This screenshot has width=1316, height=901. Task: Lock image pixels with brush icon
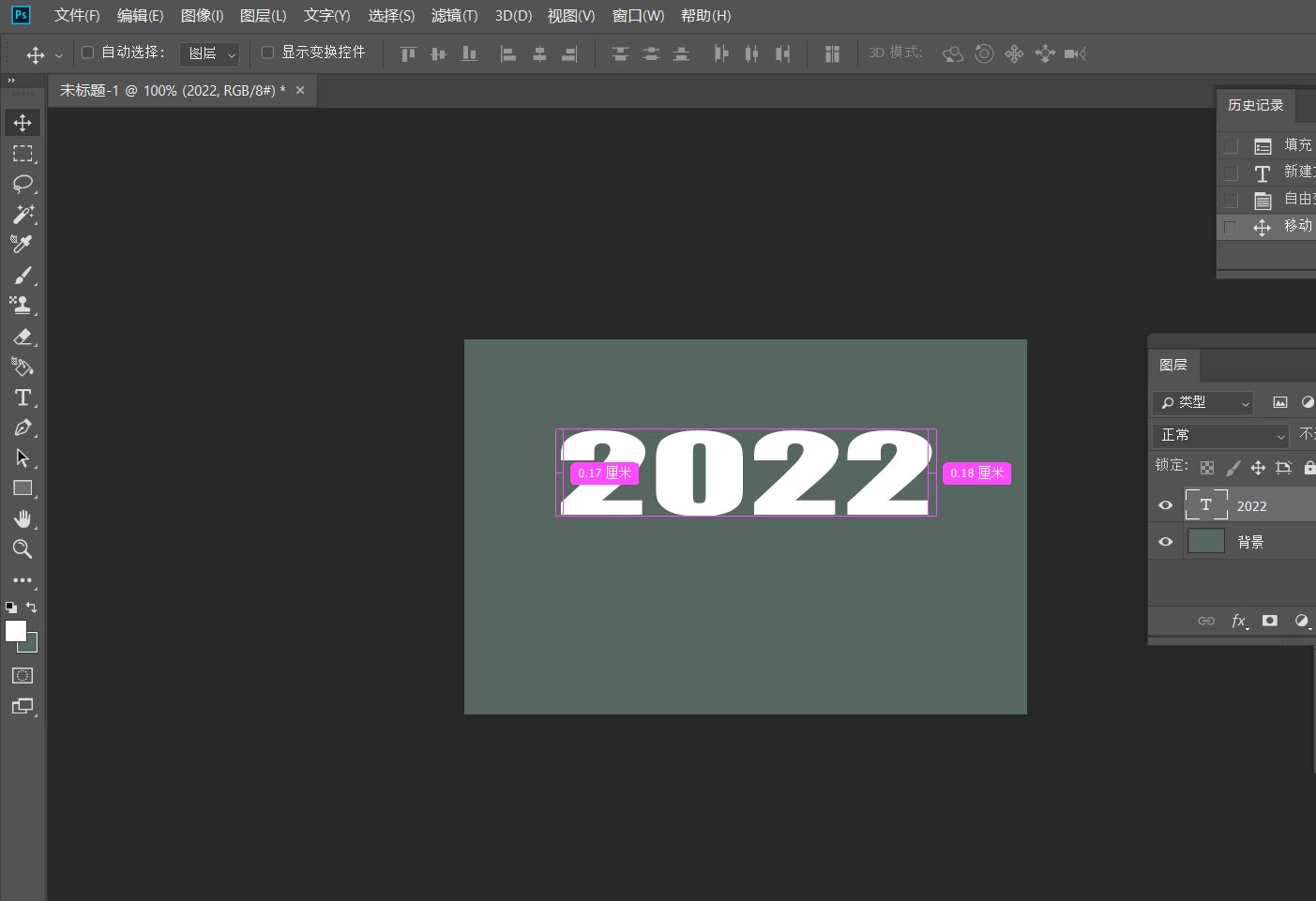(1233, 467)
